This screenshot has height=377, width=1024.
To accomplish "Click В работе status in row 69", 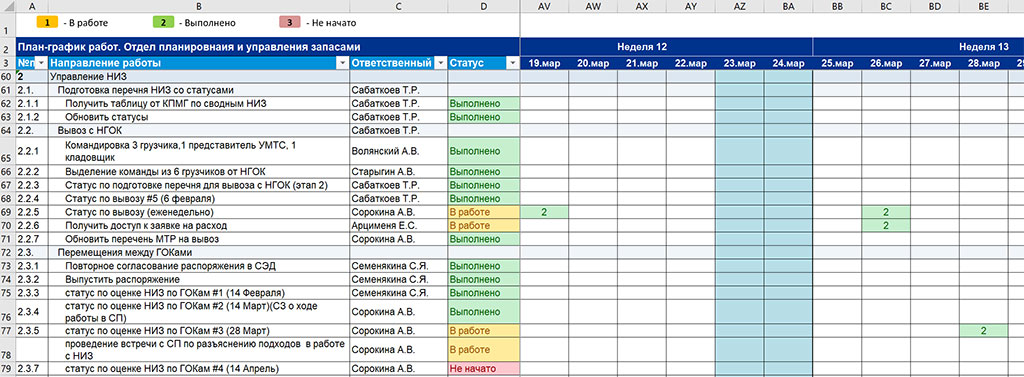I will [483, 212].
